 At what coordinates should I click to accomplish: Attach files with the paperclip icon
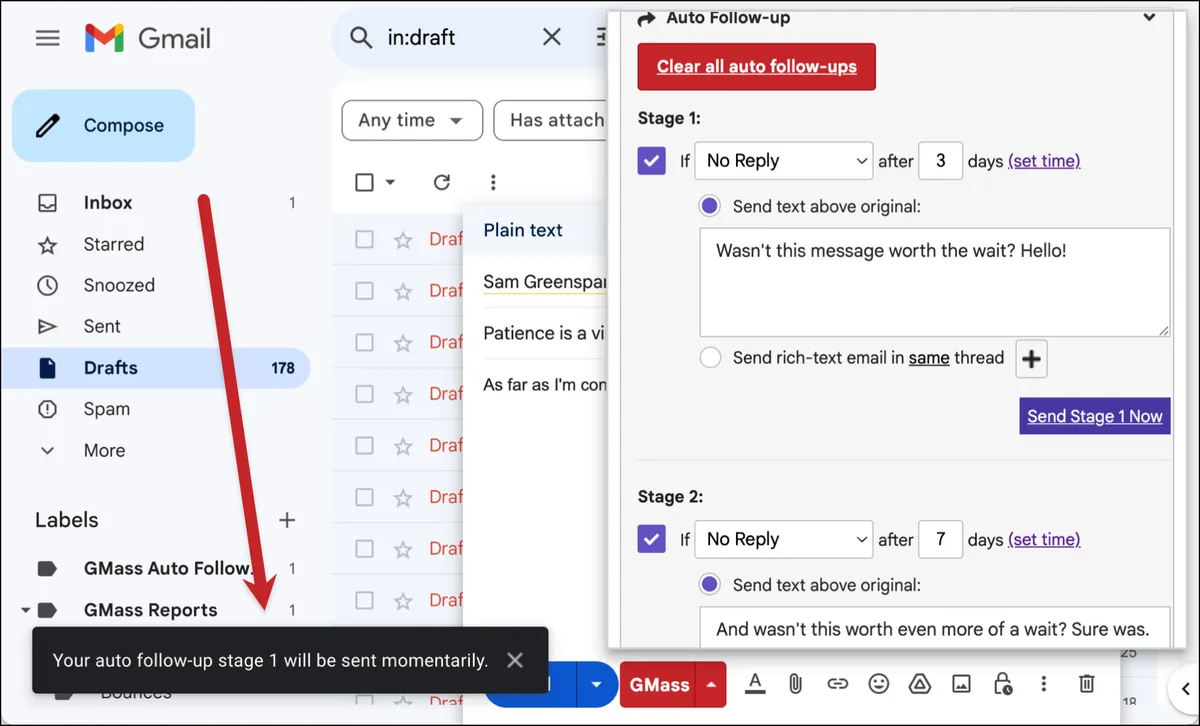[796, 684]
